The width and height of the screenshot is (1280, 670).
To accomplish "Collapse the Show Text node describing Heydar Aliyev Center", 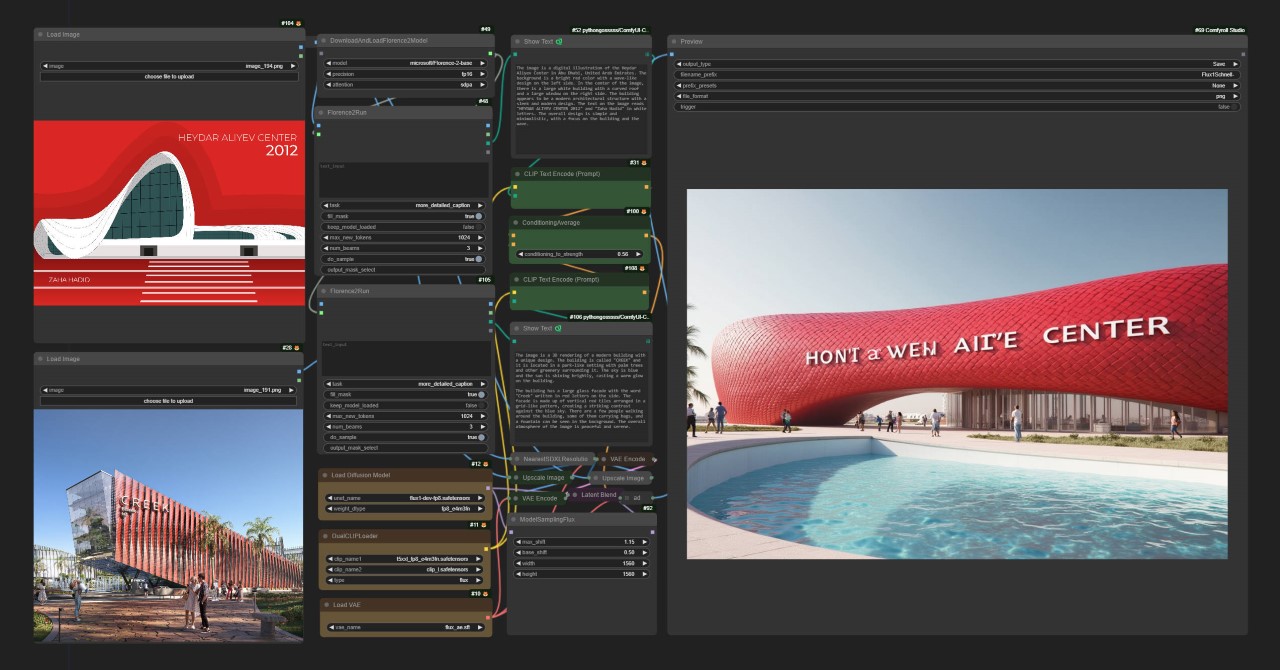I will 517,42.
